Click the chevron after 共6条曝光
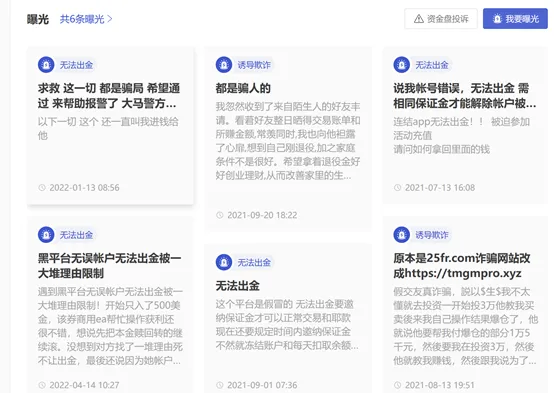 tap(110, 19)
